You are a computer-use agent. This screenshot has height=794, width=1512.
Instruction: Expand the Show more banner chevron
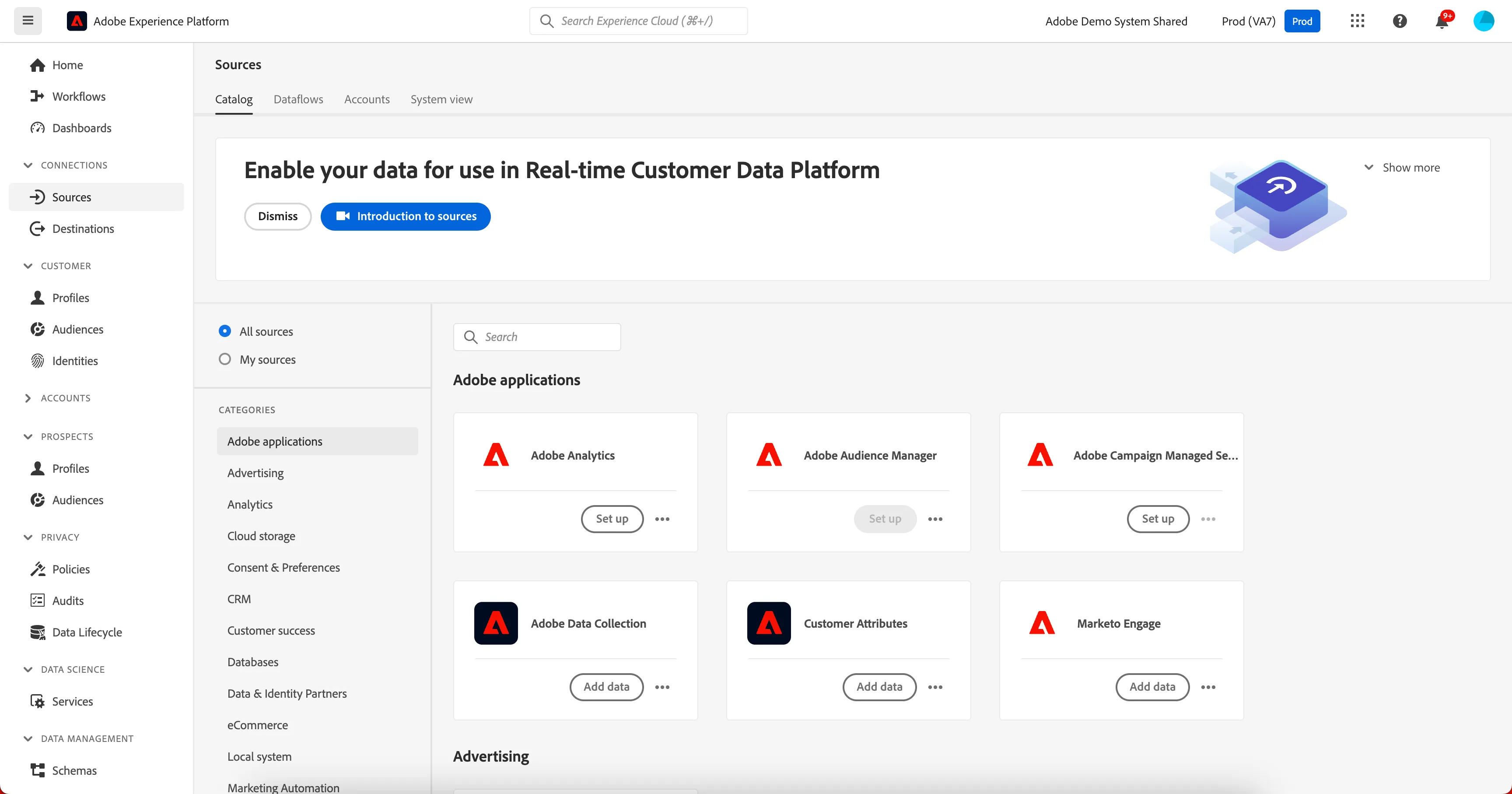1368,167
